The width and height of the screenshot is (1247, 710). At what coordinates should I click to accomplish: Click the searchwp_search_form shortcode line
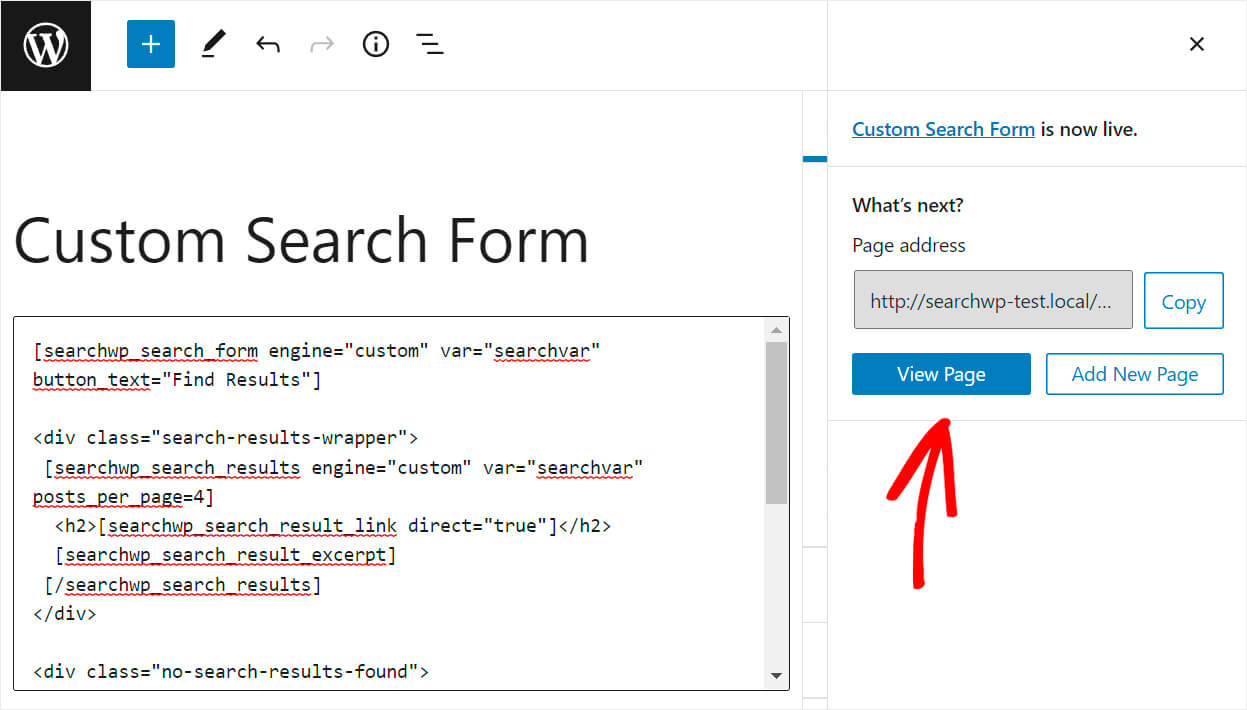316,351
